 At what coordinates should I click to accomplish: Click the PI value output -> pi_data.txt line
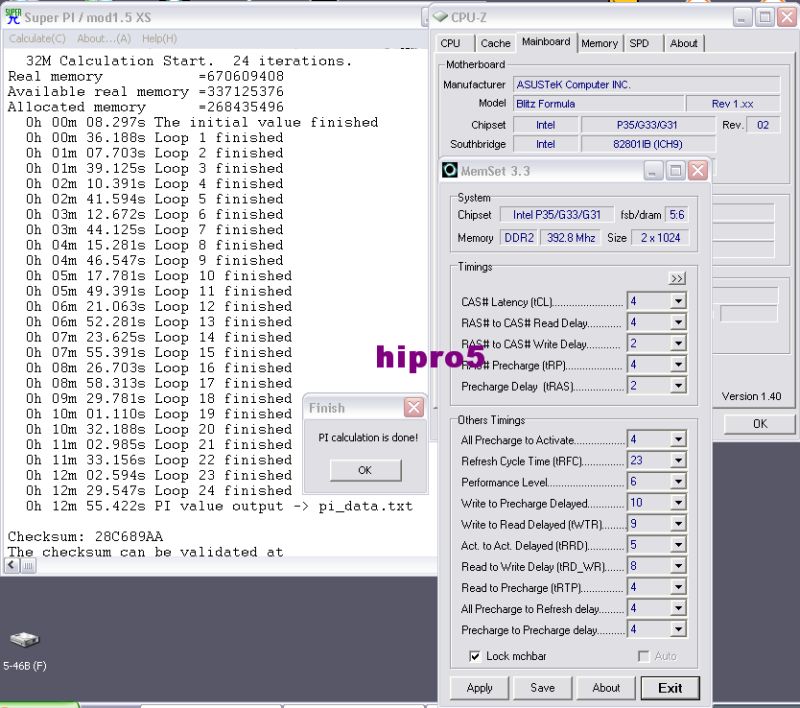(219, 506)
